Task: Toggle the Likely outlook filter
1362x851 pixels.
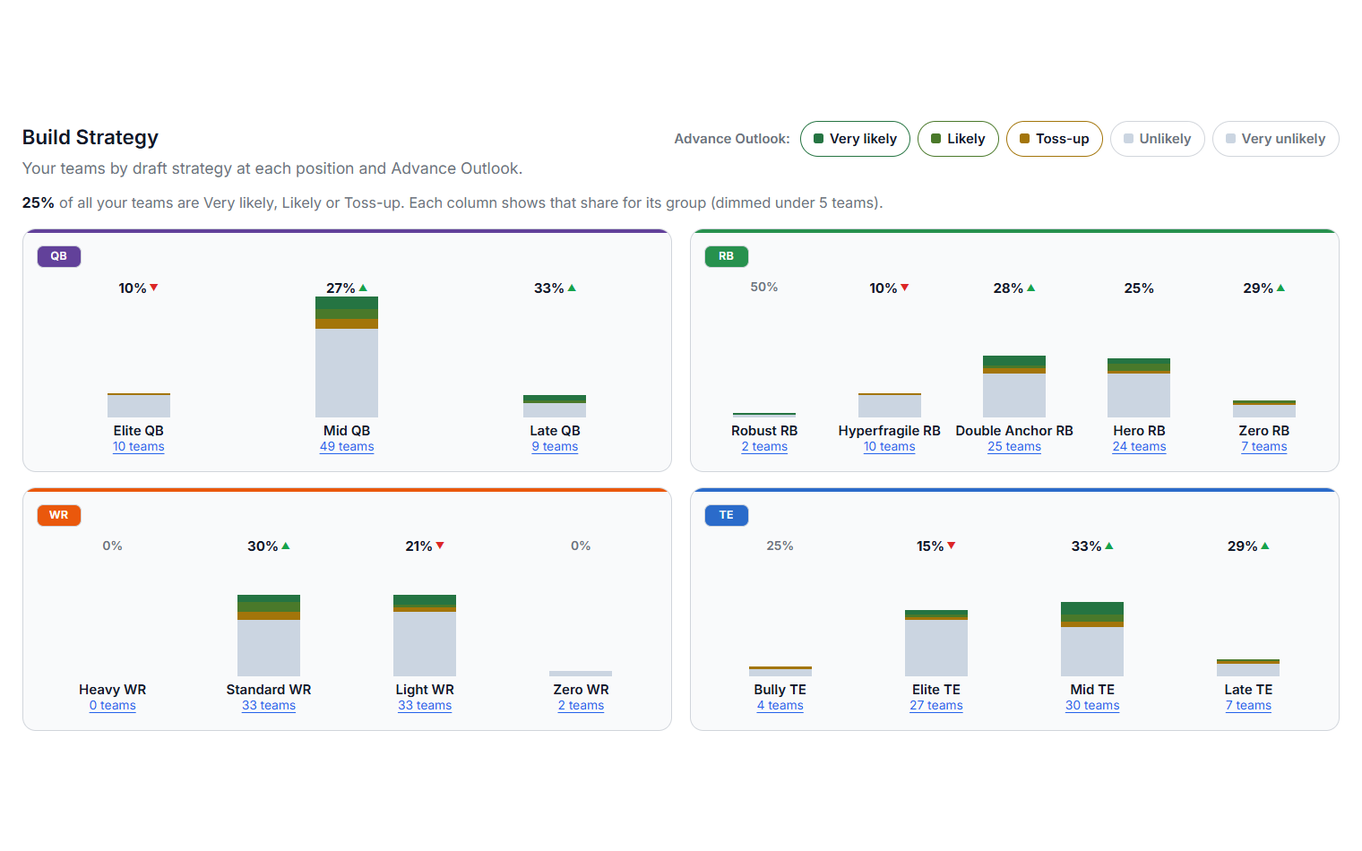Action: point(957,139)
